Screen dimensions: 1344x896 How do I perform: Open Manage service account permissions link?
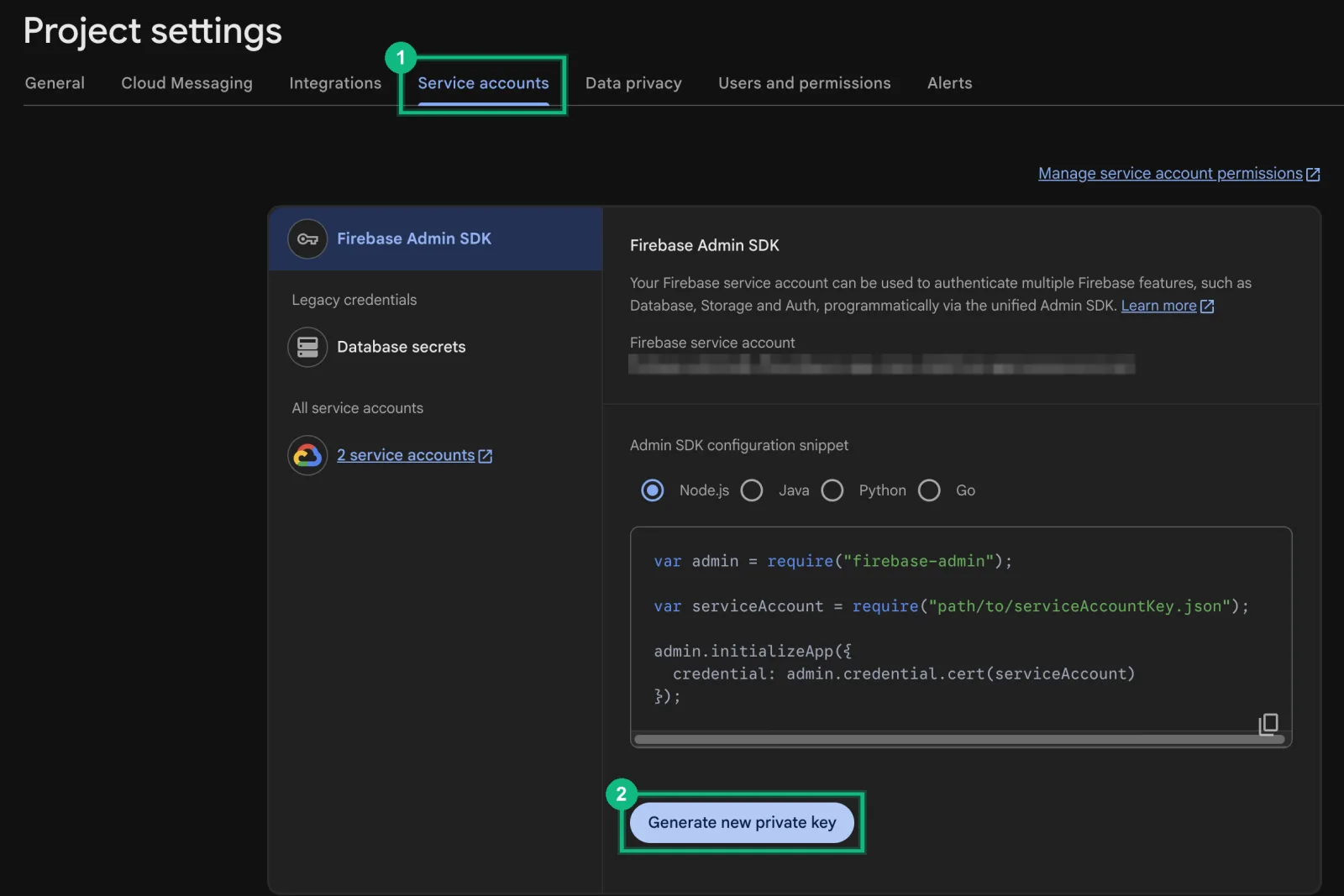coord(1170,174)
